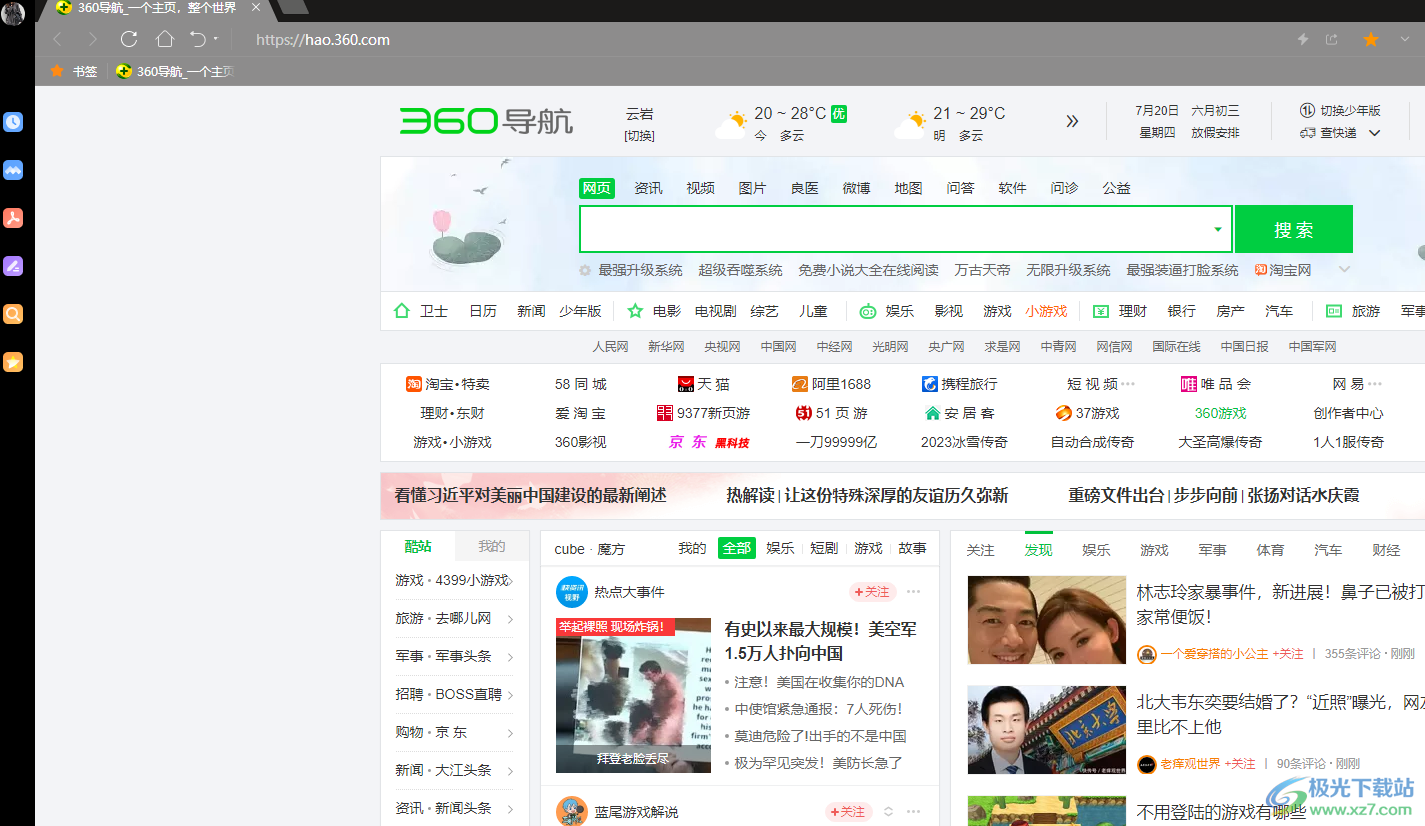The width and height of the screenshot is (1425, 826).
Task: Open the 书签 bookmarks folder
Action: coord(74,71)
